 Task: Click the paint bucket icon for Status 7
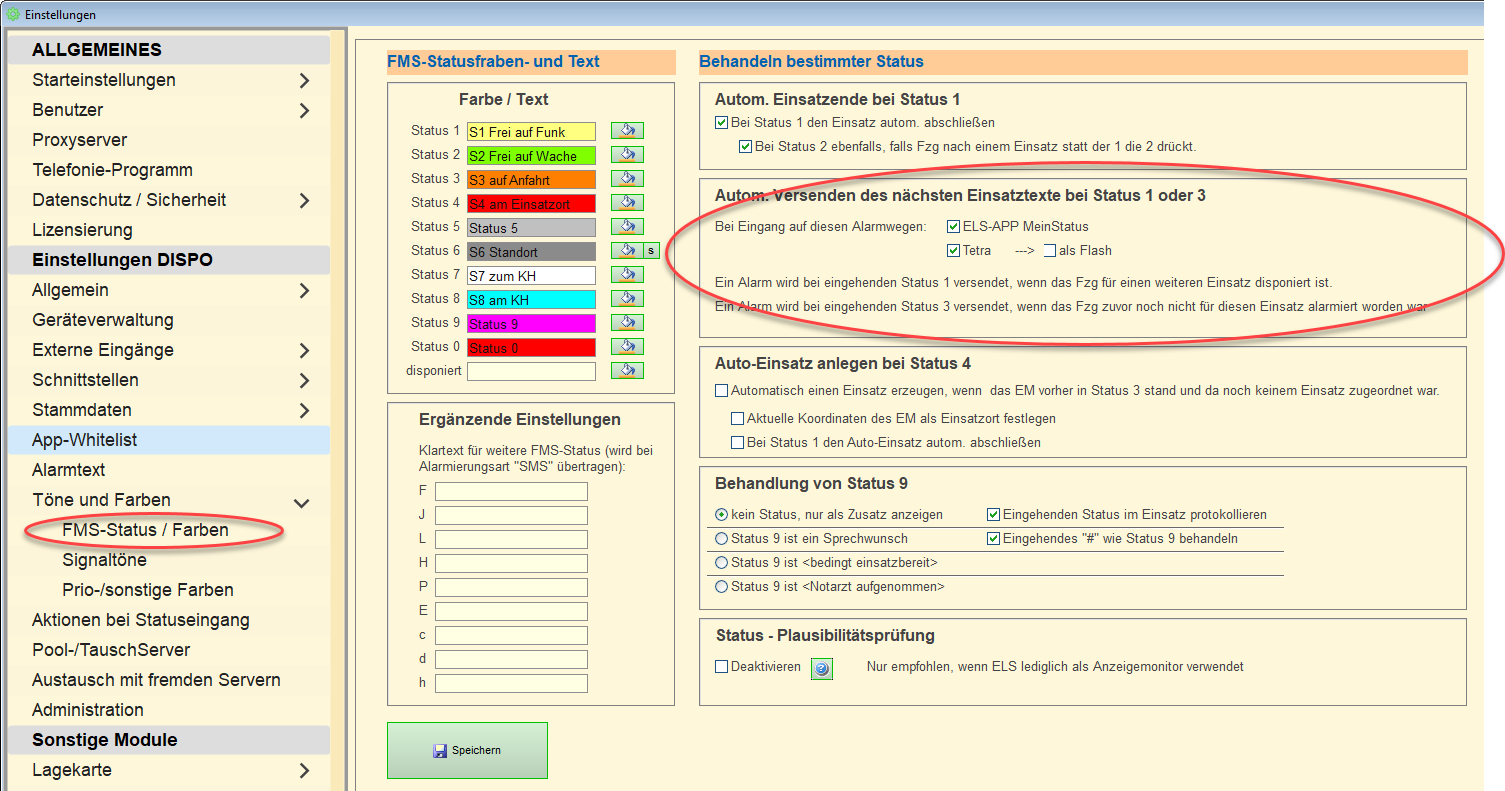pos(627,275)
